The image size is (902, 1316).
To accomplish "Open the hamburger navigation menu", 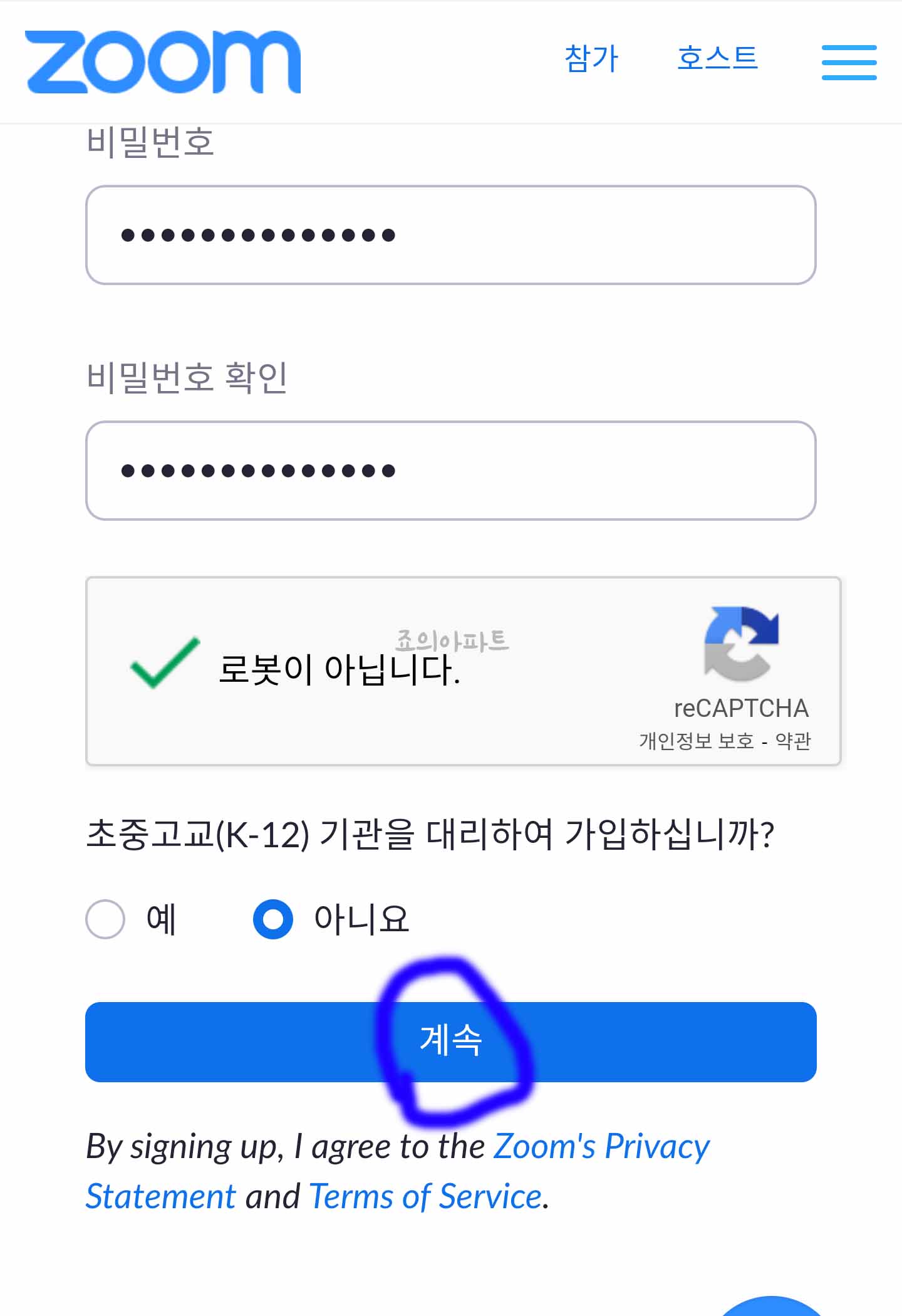I will (849, 62).
